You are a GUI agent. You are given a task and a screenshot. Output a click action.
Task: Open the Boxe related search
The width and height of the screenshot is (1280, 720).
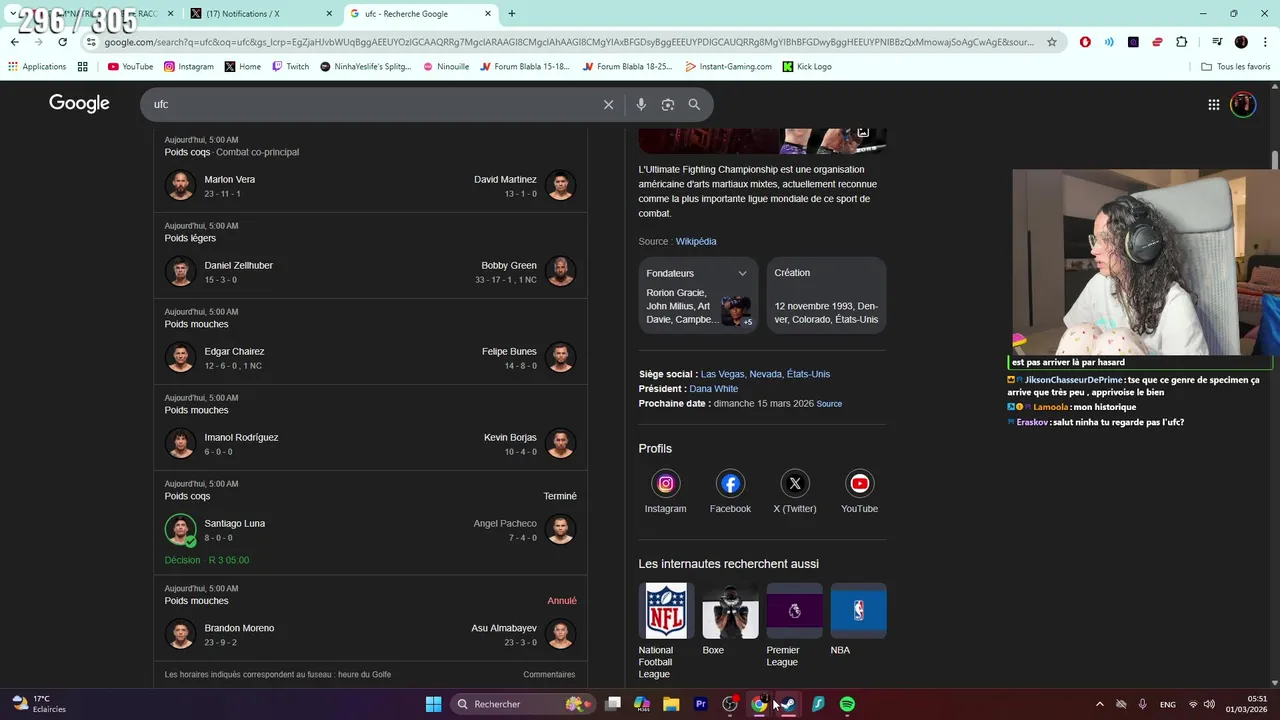click(730, 619)
